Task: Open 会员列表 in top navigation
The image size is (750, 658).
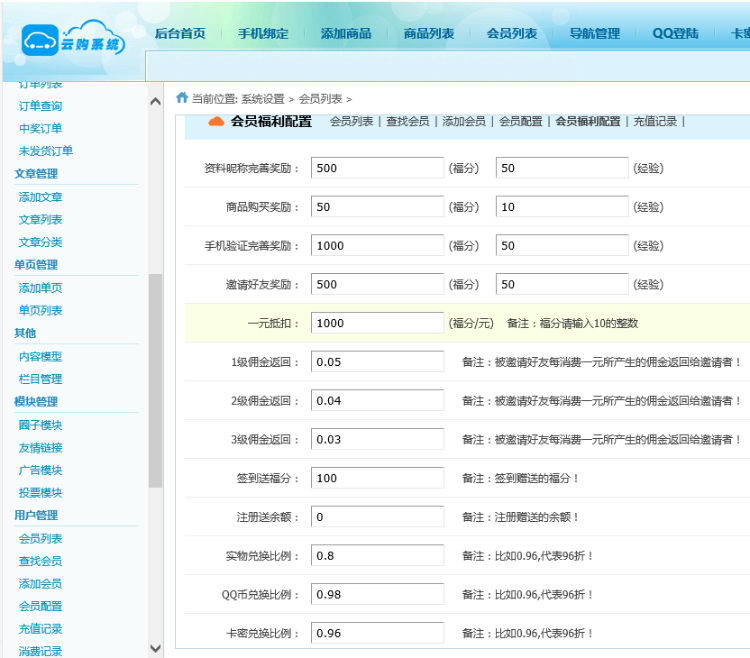Action: pyautogui.click(x=512, y=33)
